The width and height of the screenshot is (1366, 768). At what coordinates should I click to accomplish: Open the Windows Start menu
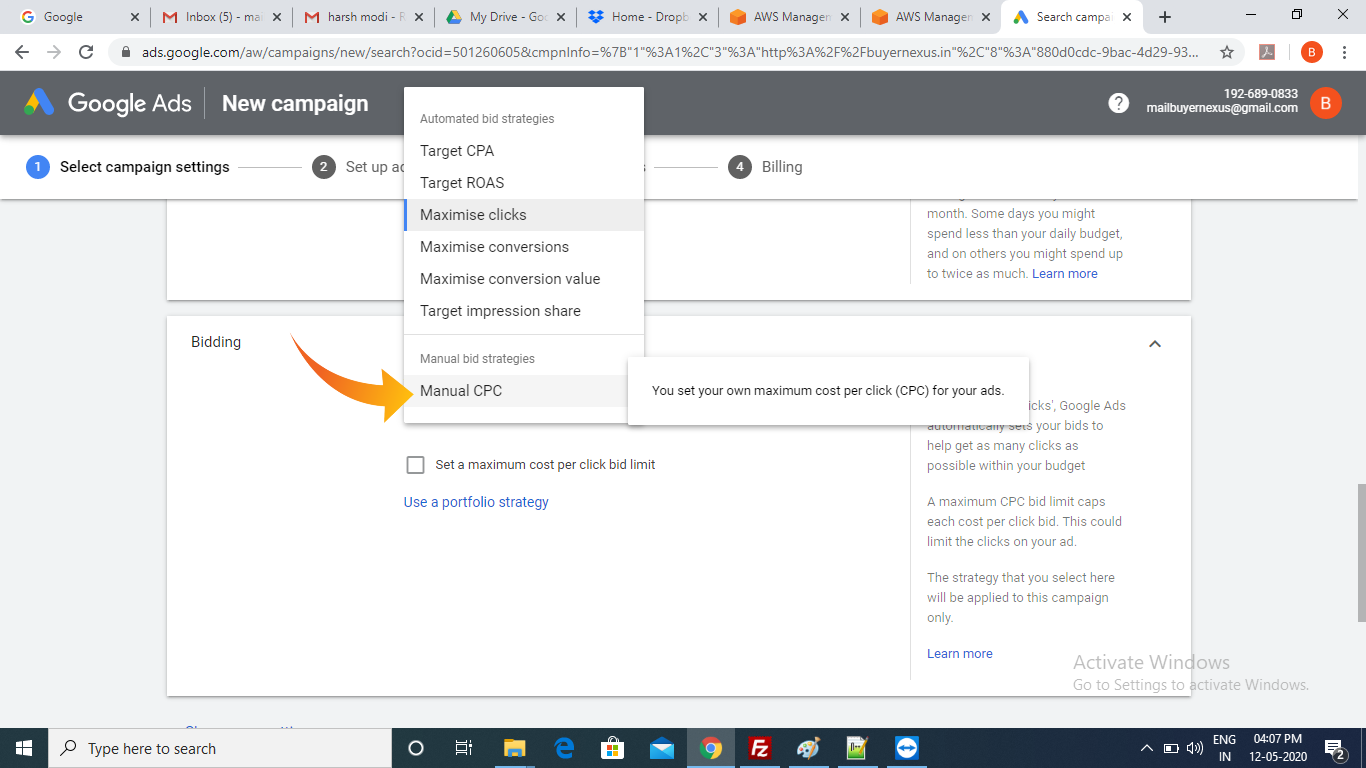click(x=23, y=748)
